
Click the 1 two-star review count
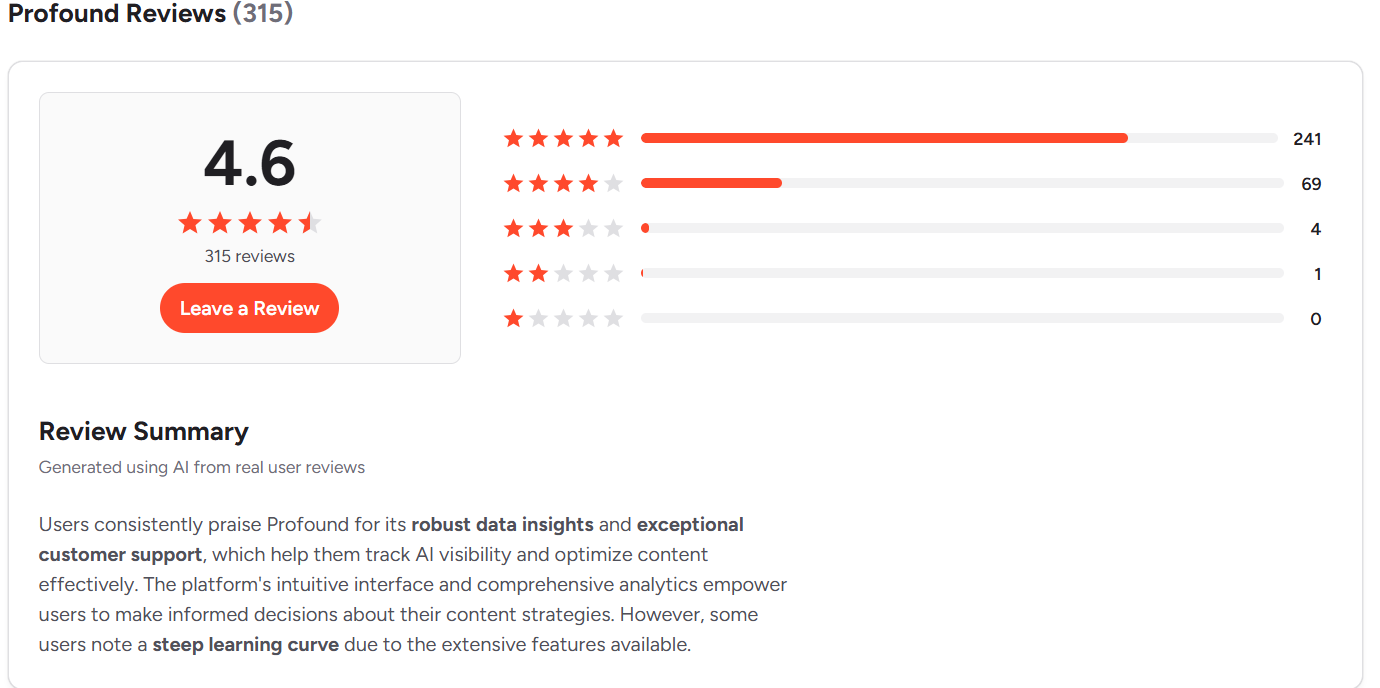1317,274
